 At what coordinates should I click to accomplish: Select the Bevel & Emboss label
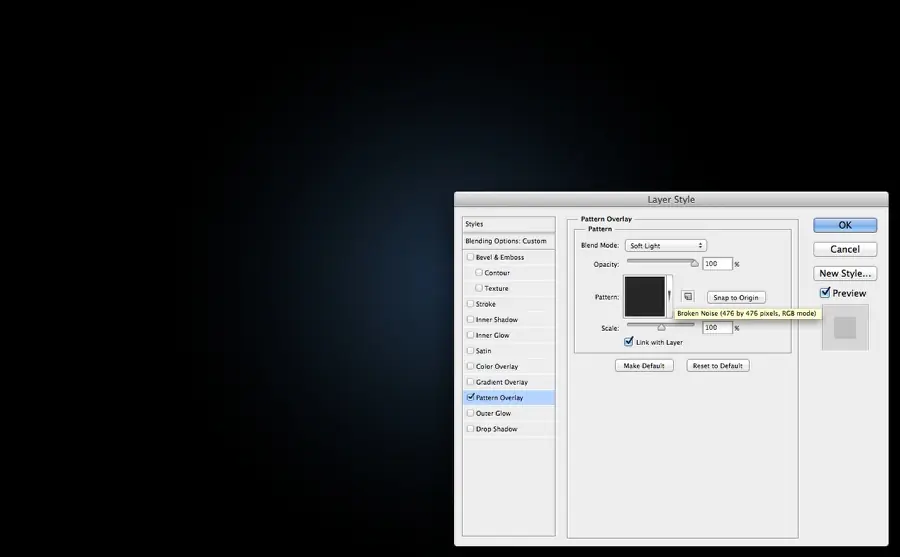click(500, 257)
